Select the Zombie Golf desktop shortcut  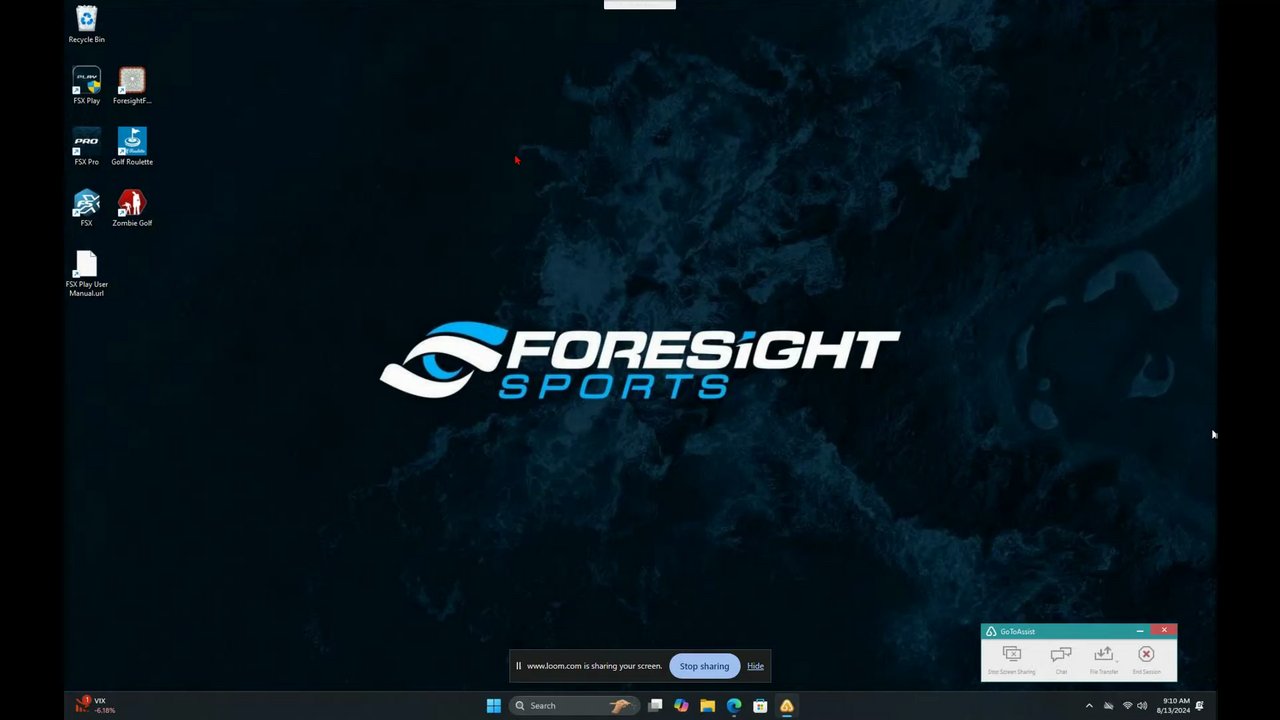coord(132,207)
